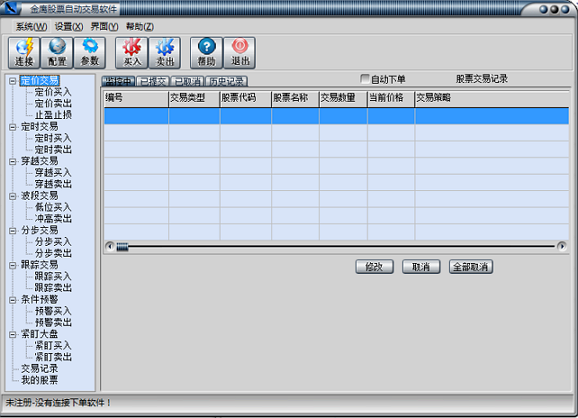Click the table's left scroll arrow

pos(110,246)
